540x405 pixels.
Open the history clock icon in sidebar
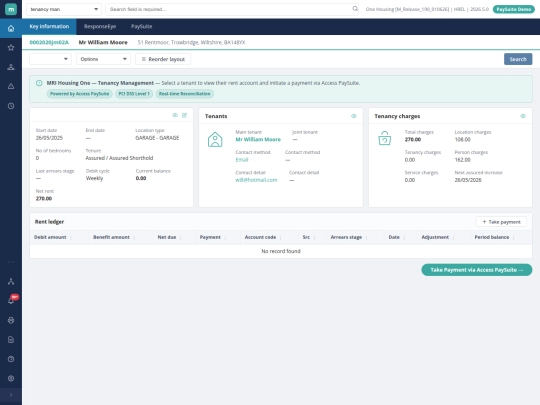(11, 106)
